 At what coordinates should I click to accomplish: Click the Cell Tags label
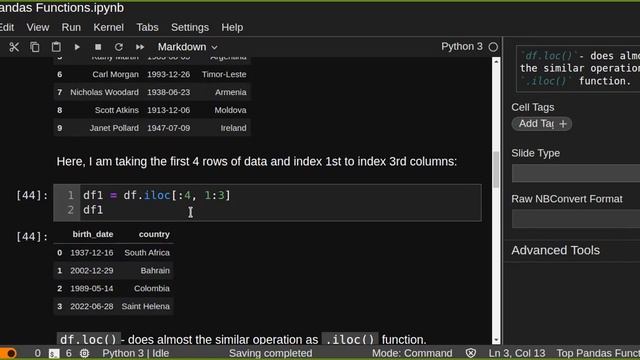[x=533, y=107]
